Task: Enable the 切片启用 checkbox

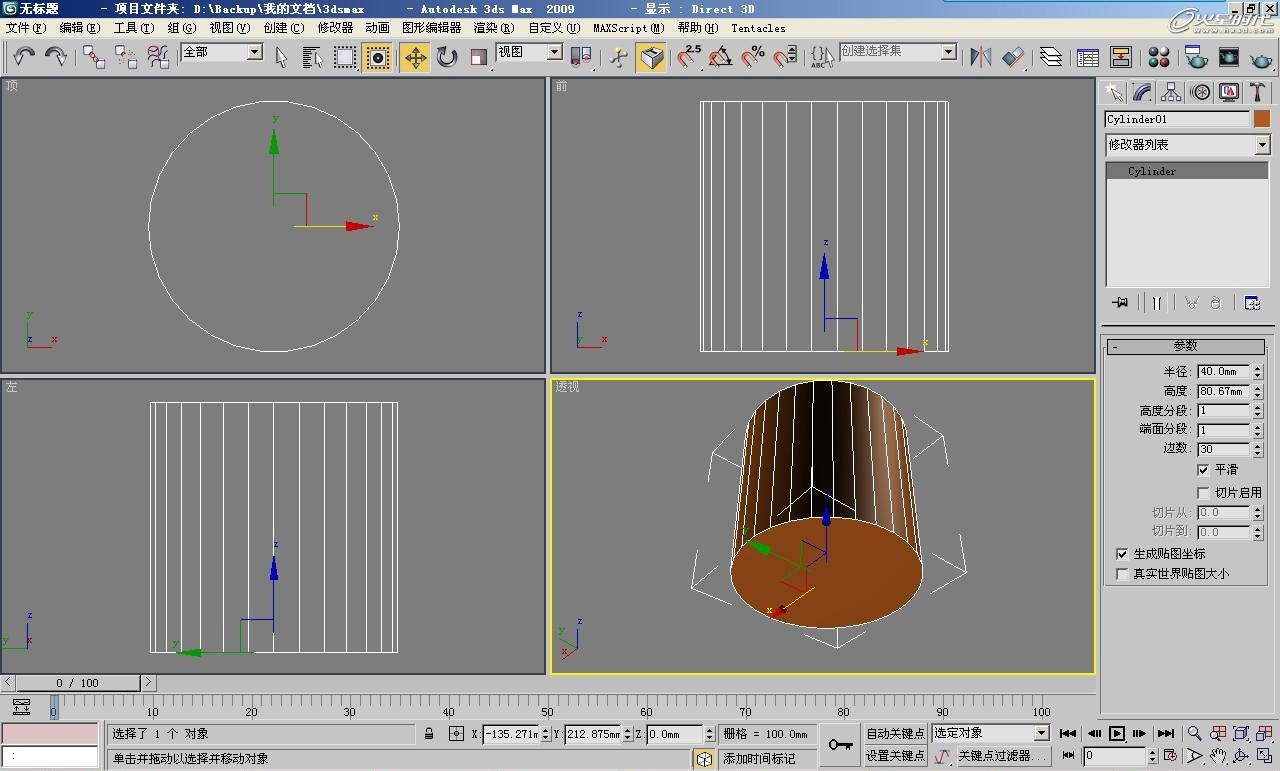Action: pos(1203,493)
